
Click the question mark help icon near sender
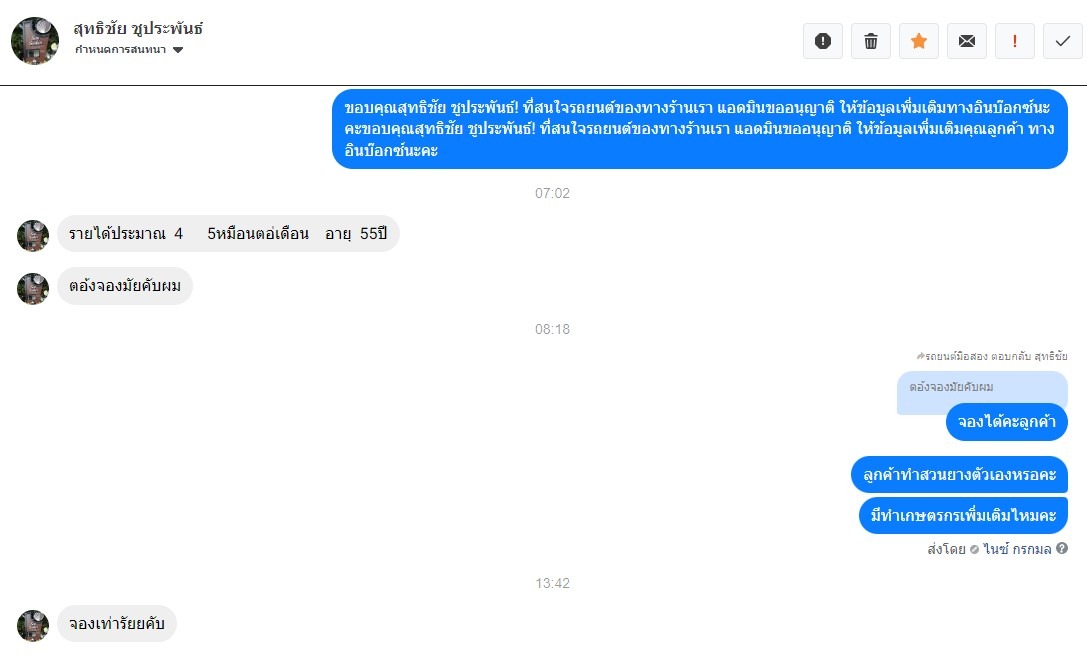tap(1061, 548)
